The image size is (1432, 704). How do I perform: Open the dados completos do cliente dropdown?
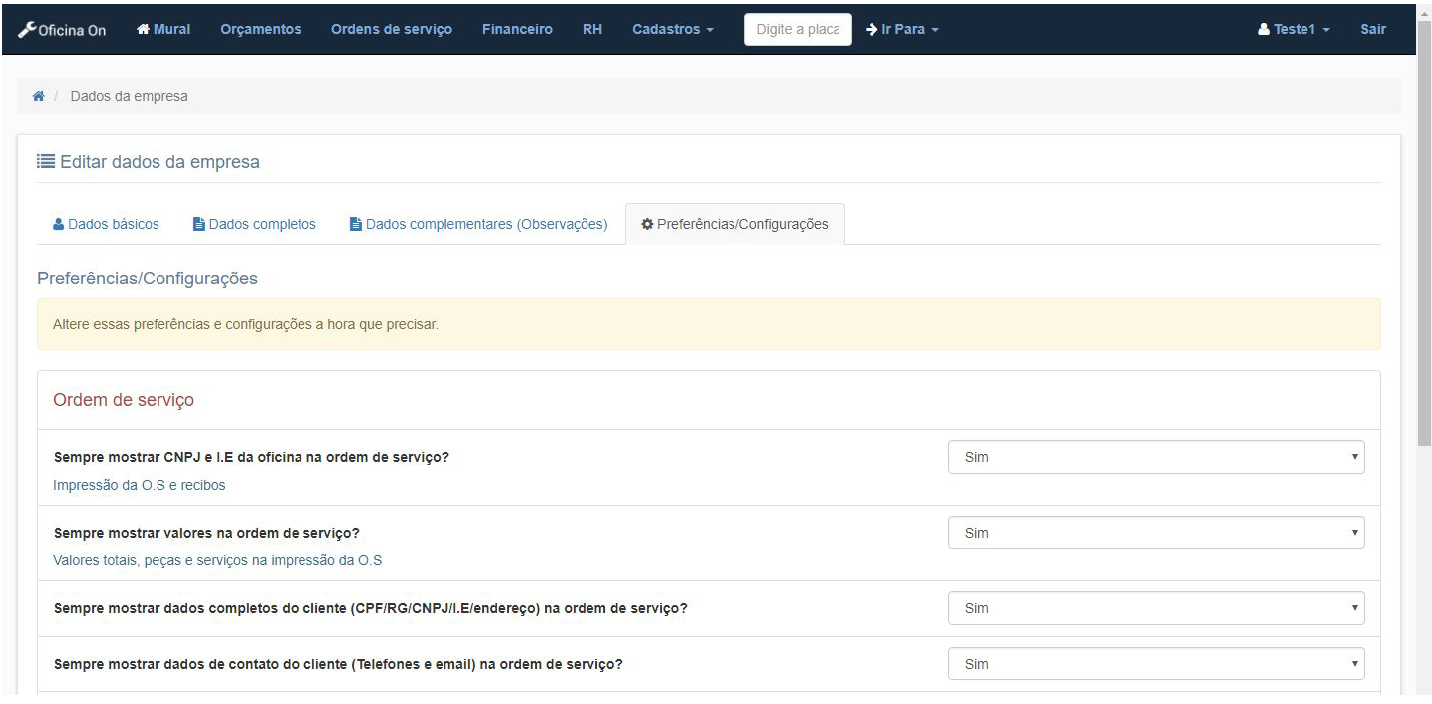point(1155,608)
